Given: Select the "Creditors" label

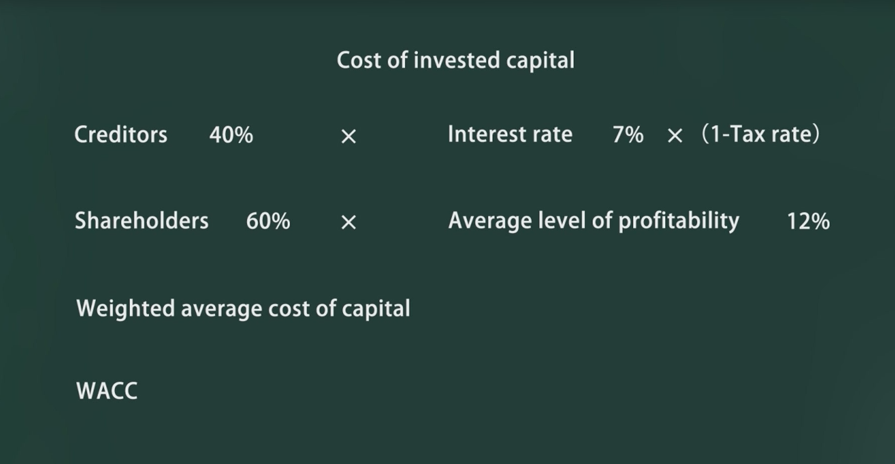Looking at the screenshot, I should 121,134.
